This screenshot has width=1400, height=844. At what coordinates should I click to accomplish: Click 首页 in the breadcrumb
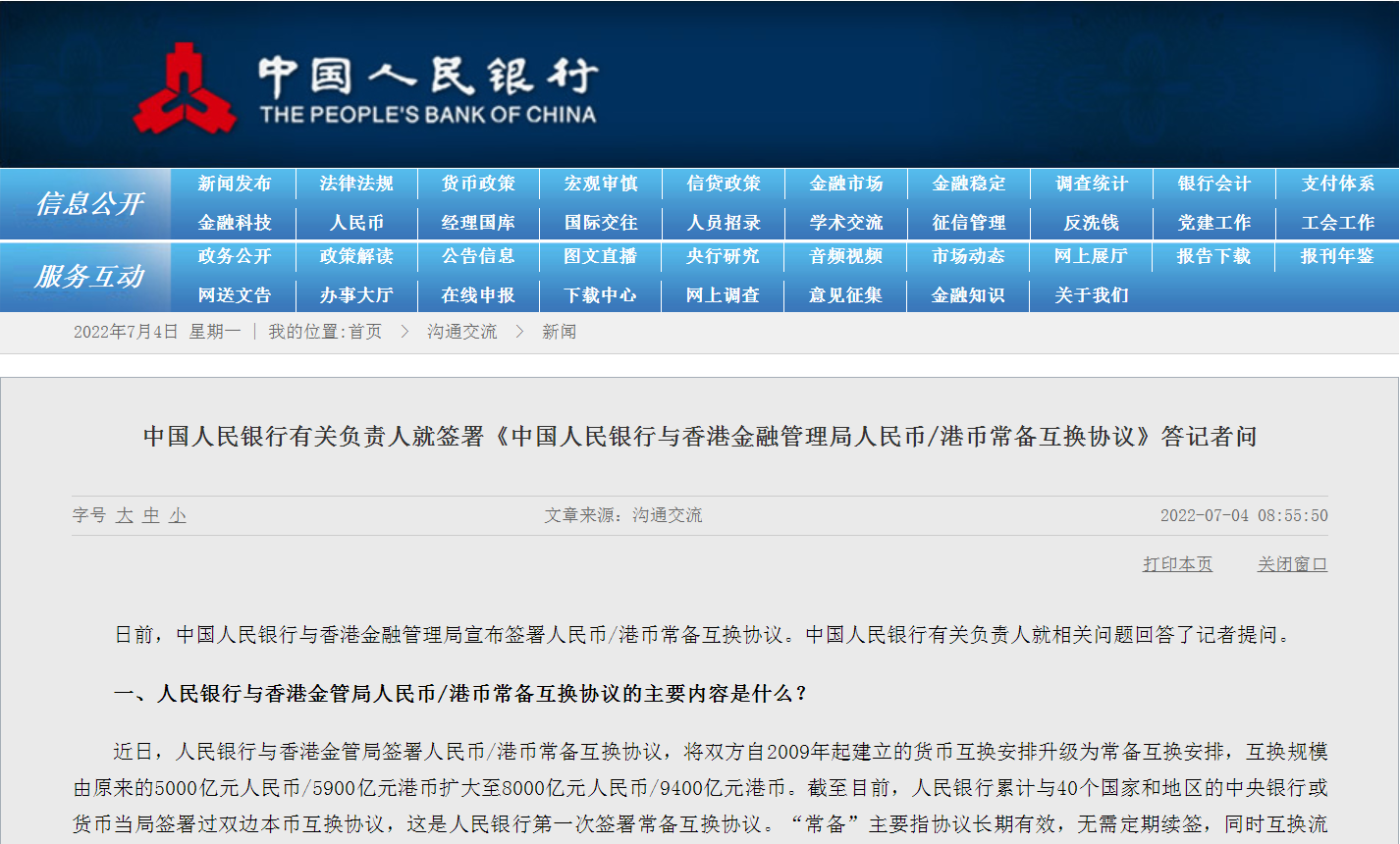[x=364, y=332]
